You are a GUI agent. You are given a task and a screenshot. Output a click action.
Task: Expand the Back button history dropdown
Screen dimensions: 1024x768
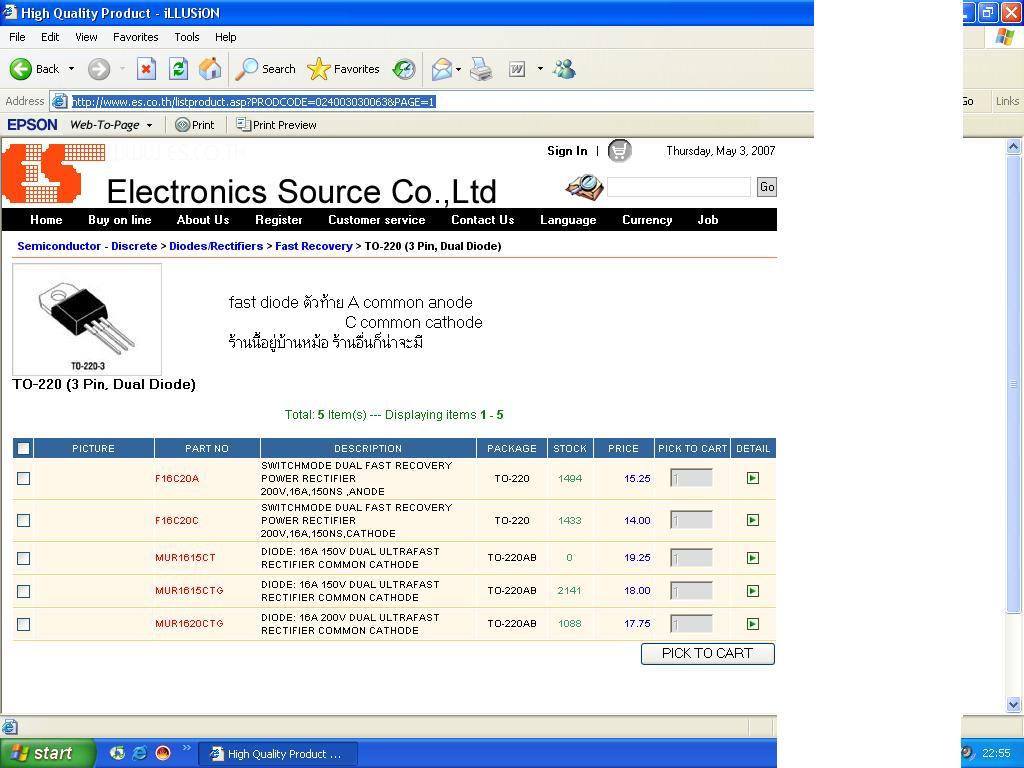71,69
